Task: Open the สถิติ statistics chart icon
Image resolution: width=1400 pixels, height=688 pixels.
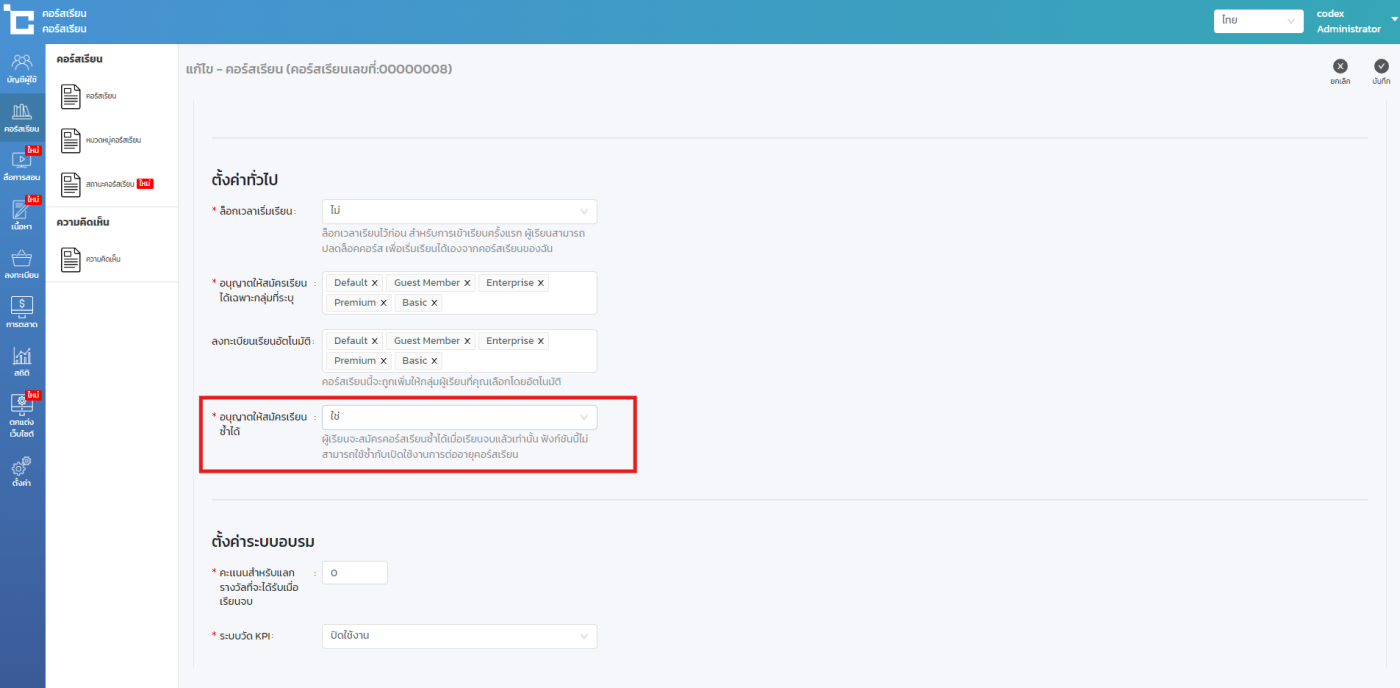Action: 22,361
